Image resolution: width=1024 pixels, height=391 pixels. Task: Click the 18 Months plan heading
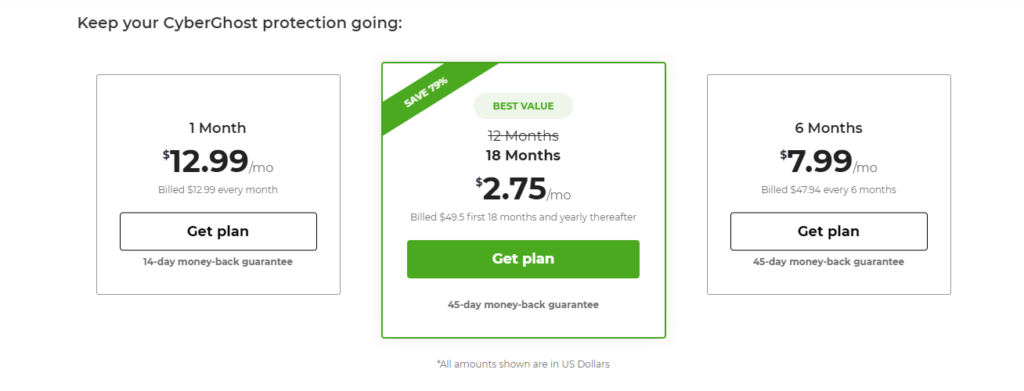[x=523, y=155]
